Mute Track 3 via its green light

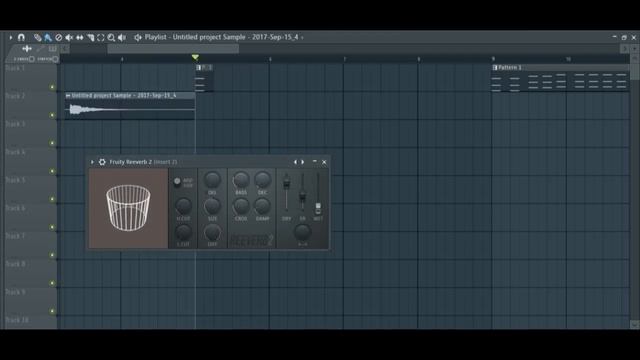(x=52, y=143)
